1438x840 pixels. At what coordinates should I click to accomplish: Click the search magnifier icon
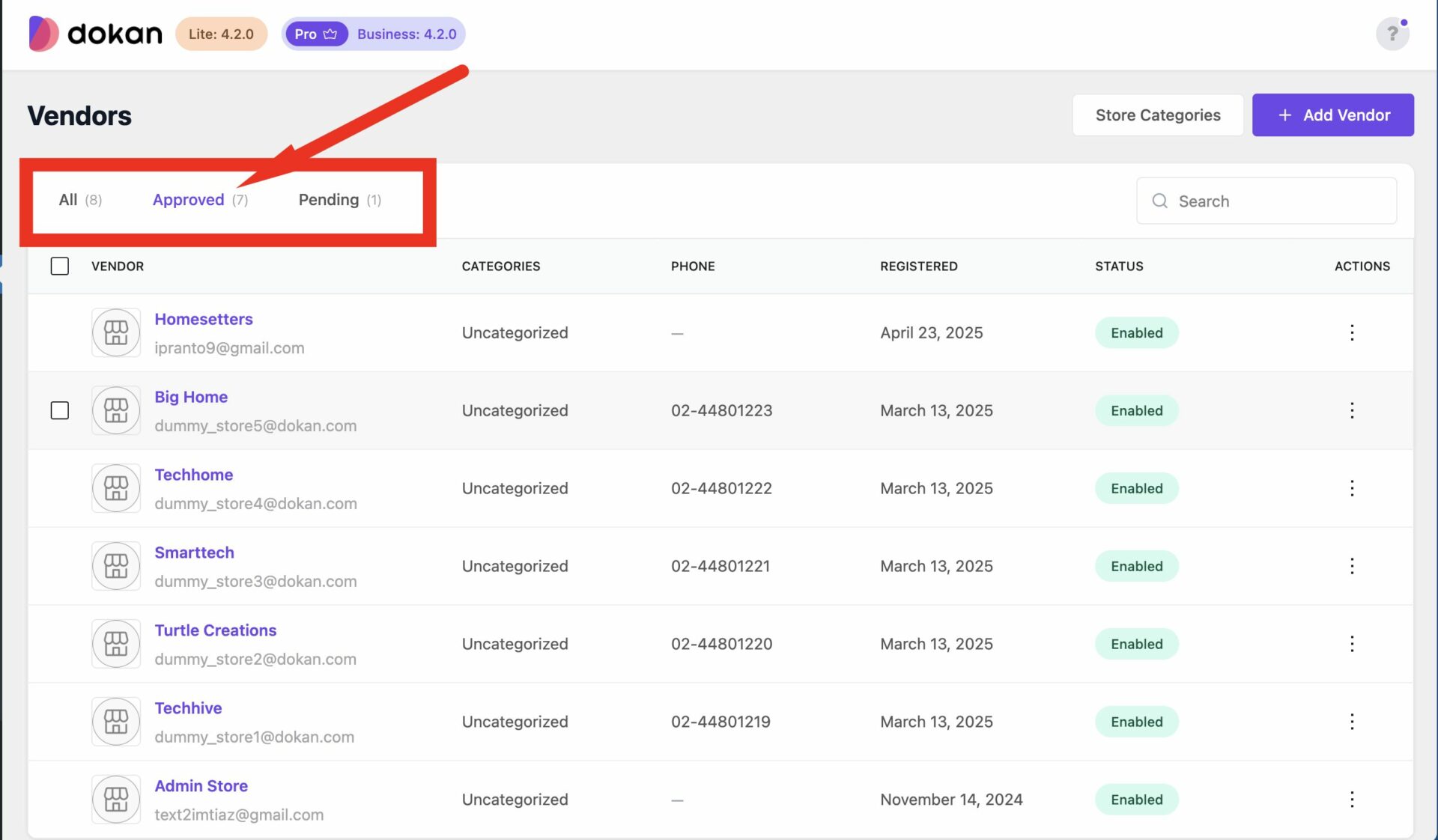pyautogui.click(x=1159, y=201)
